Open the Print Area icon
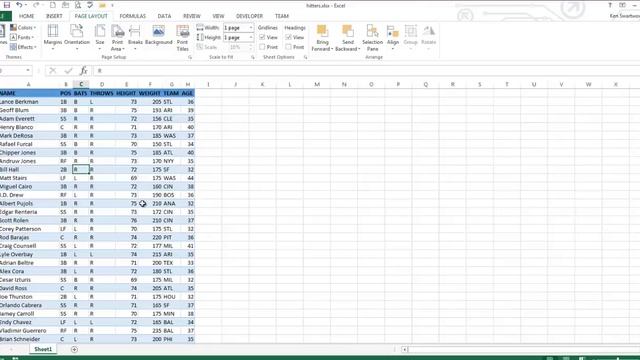The height and width of the screenshot is (360, 640). coord(118,31)
